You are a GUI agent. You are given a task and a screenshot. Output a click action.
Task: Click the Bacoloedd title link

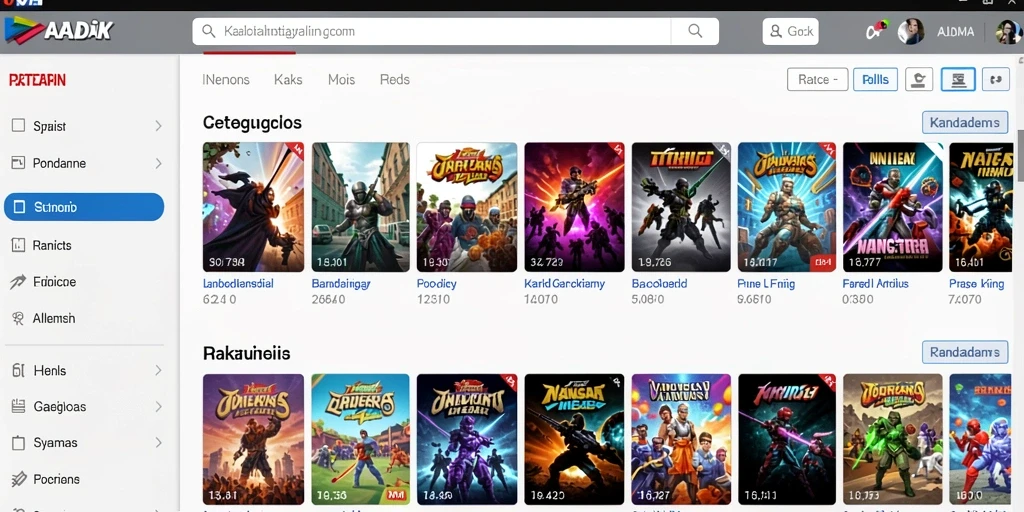pyautogui.click(x=660, y=283)
